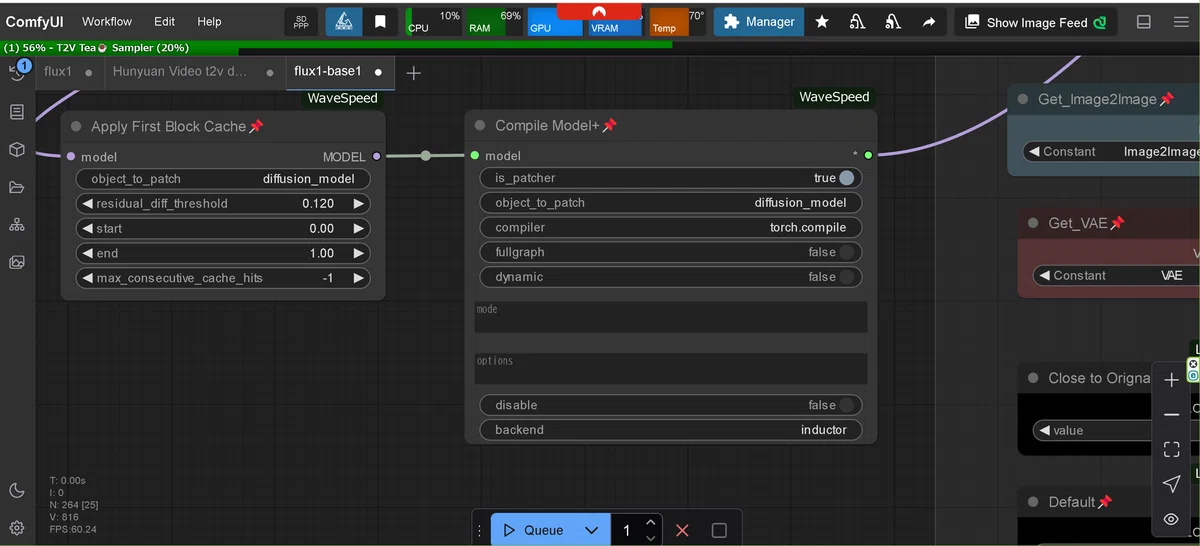Screen dimensions: 1200x546
Task: Click the mode text field in Compile Model+
Action: (671, 317)
